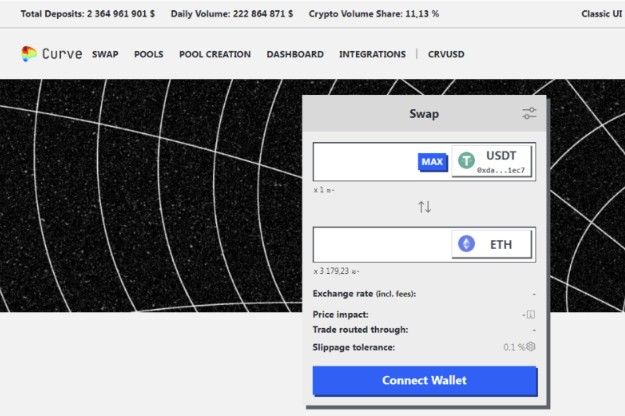Open the USDT token selector
This screenshot has height=416, width=625.
tap(492, 161)
